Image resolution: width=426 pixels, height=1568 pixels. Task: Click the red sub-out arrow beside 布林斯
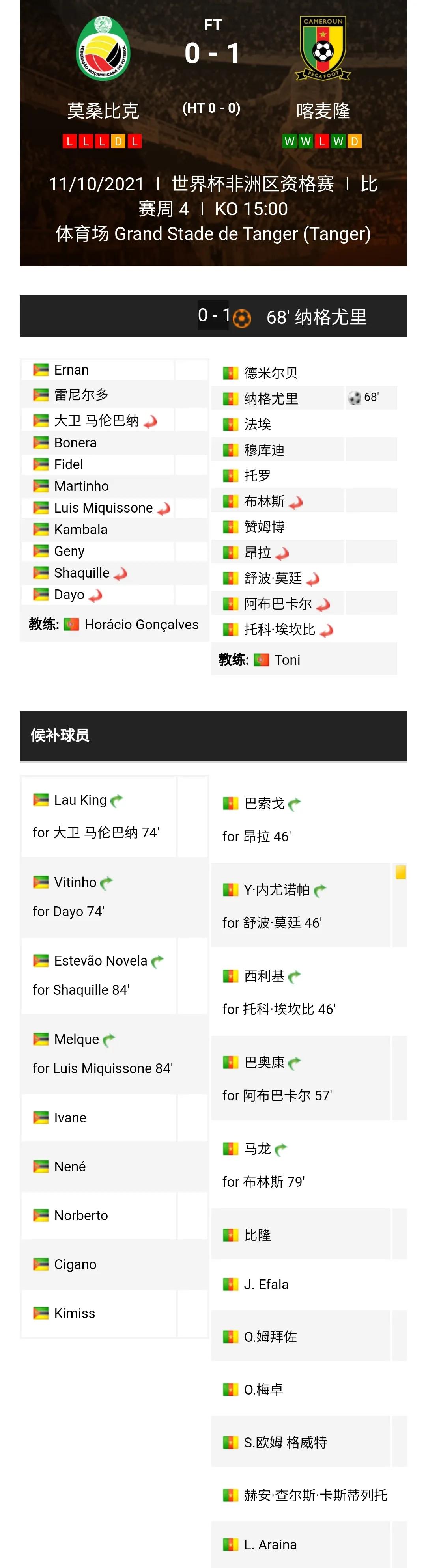296,502
